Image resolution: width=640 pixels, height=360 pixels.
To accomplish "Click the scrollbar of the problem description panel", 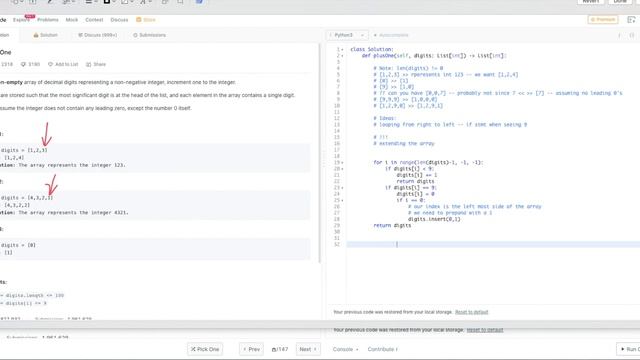I will 320,153.
